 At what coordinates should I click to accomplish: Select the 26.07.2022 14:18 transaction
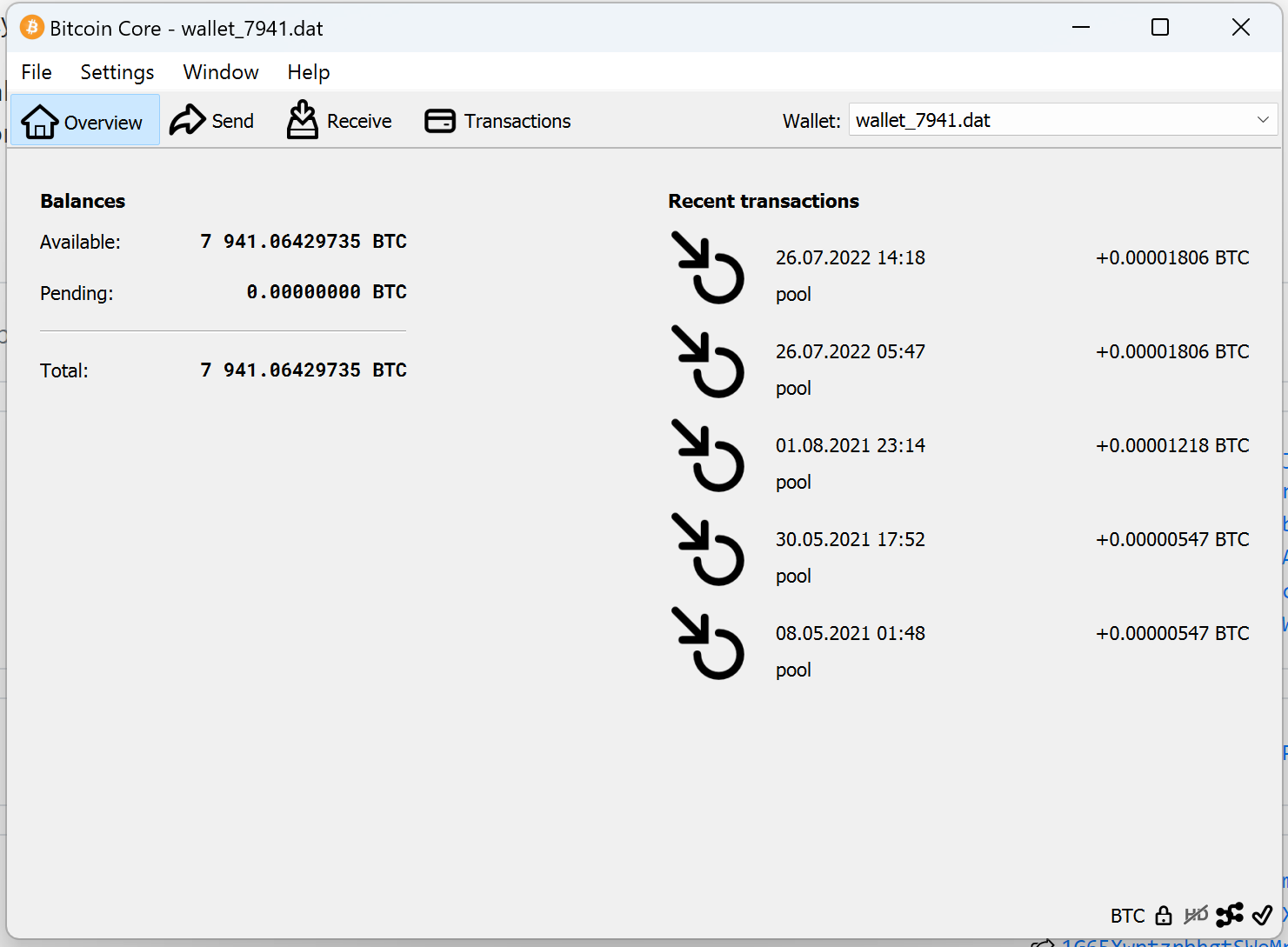850,258
